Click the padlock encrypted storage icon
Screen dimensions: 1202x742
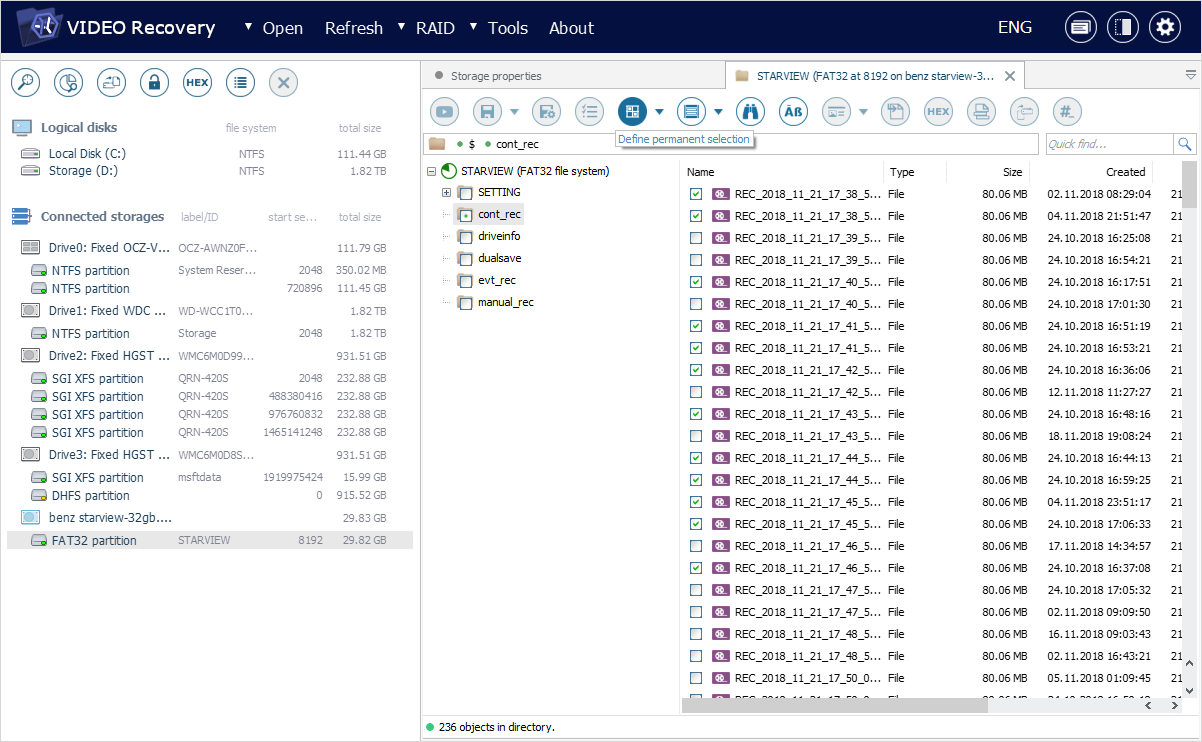154,83
